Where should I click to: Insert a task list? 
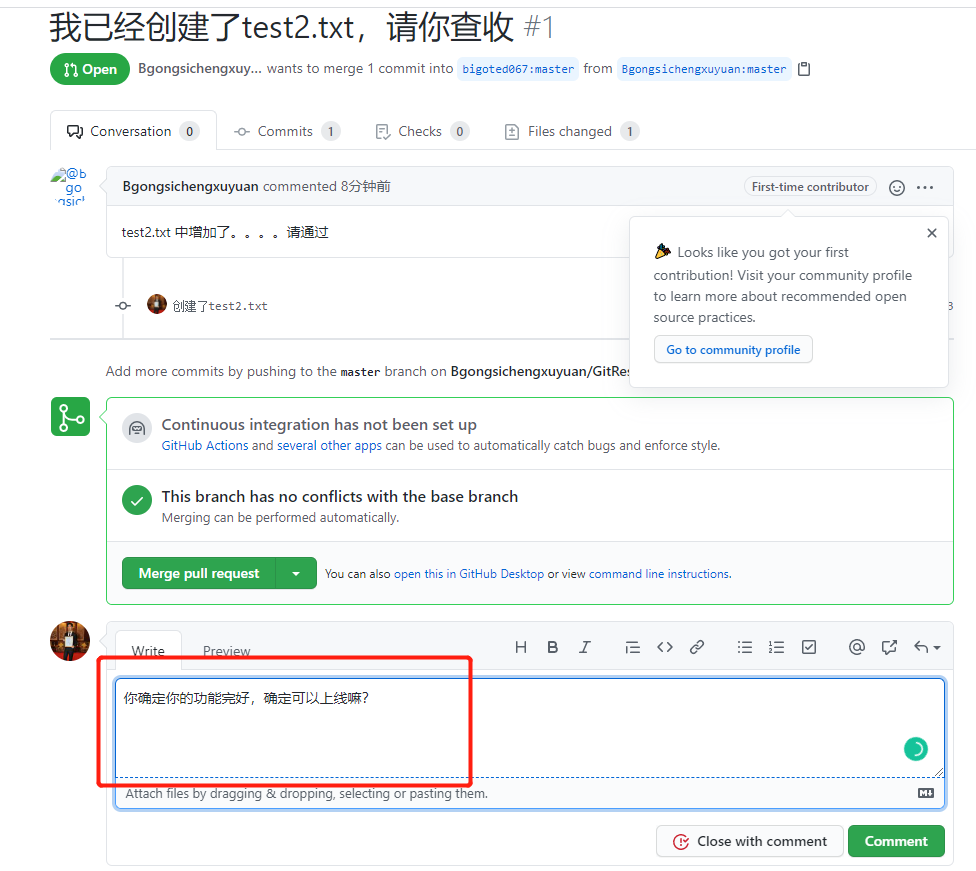(809, 647)
